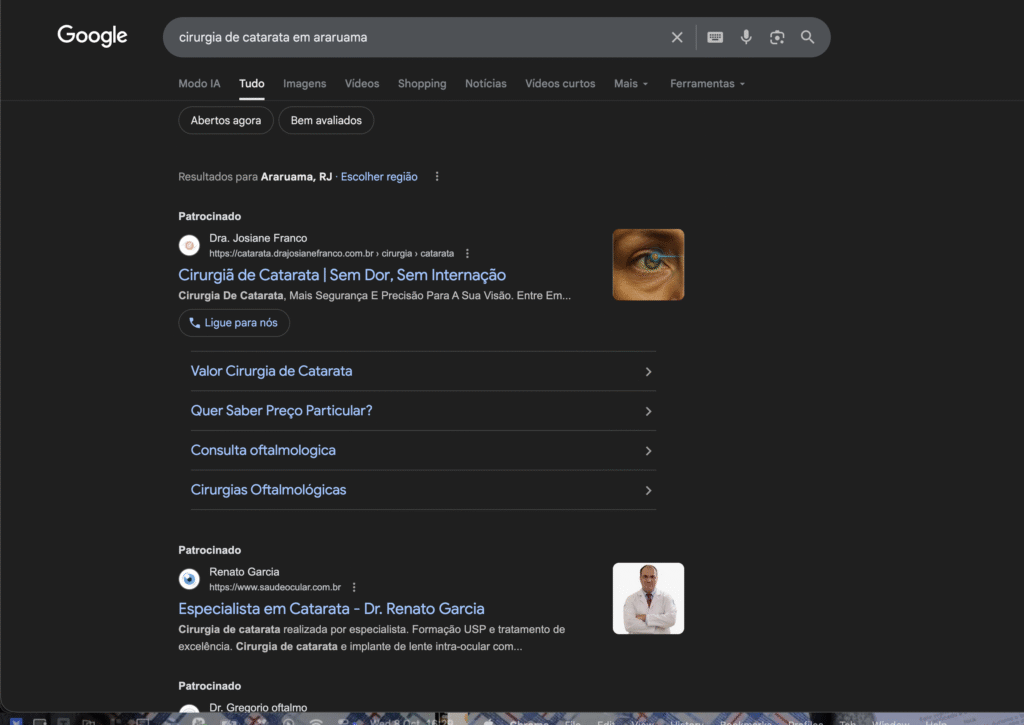Toggle the Abertos agora filter chip
This screenshot has height=725, width=1024.
click(226, 120)
